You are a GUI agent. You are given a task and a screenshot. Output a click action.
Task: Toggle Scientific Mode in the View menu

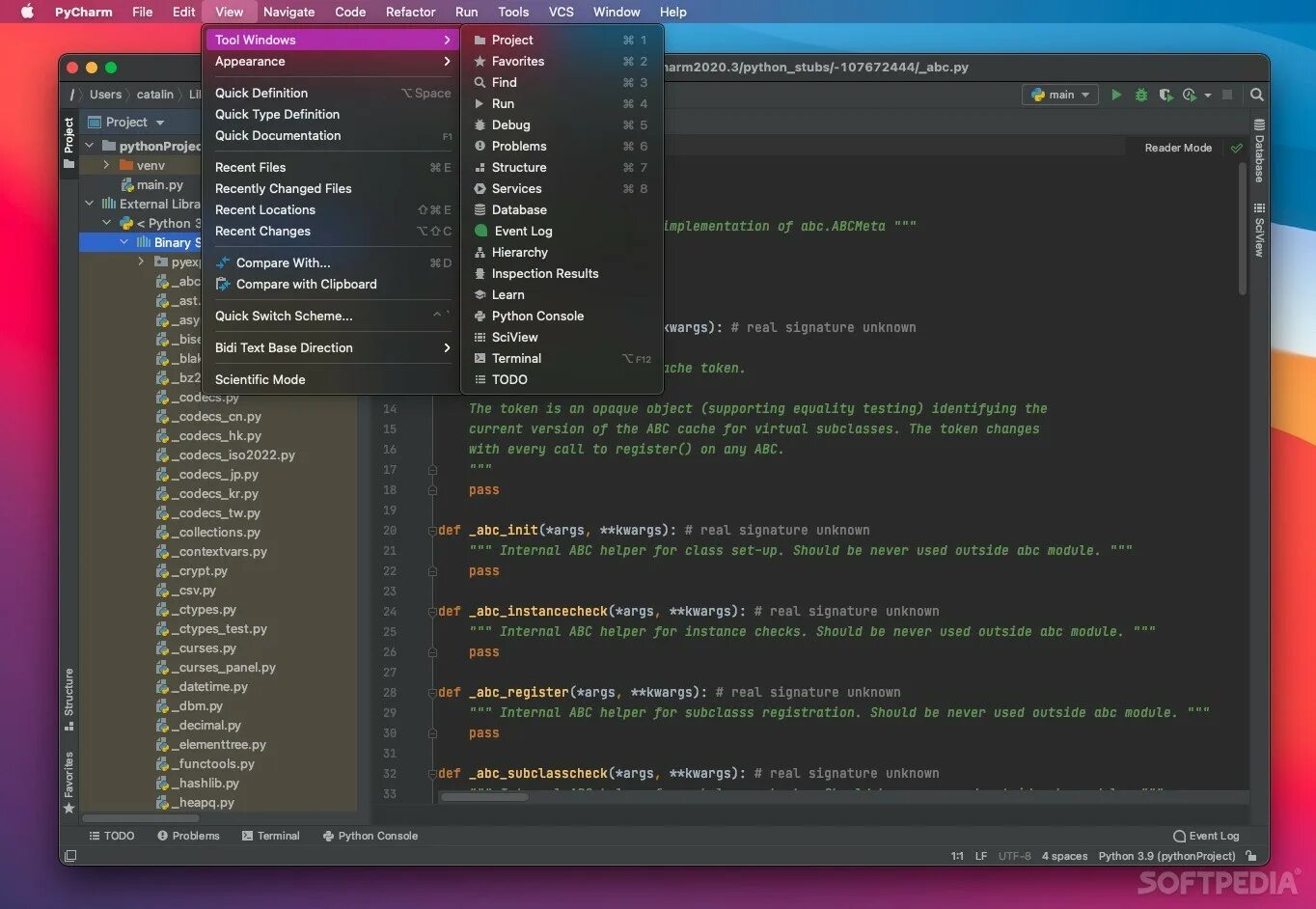[332, 379]
